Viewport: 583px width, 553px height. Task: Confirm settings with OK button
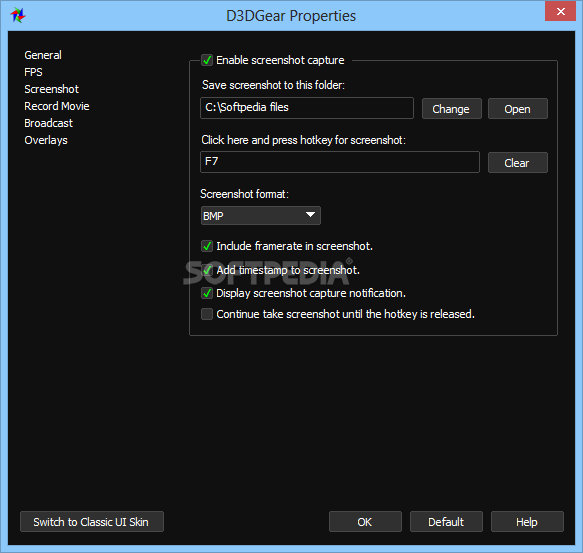[365, 522]
